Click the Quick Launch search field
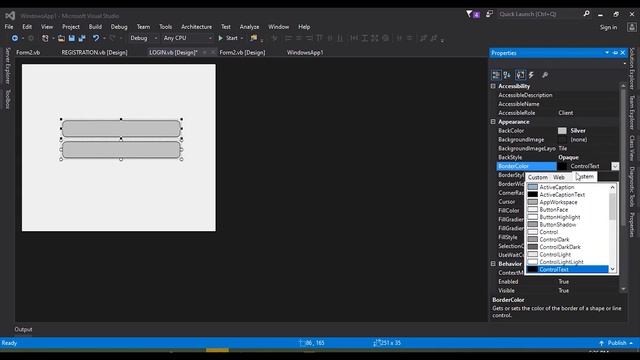Screen dimensions: 640x360 [x=539, y=14]
